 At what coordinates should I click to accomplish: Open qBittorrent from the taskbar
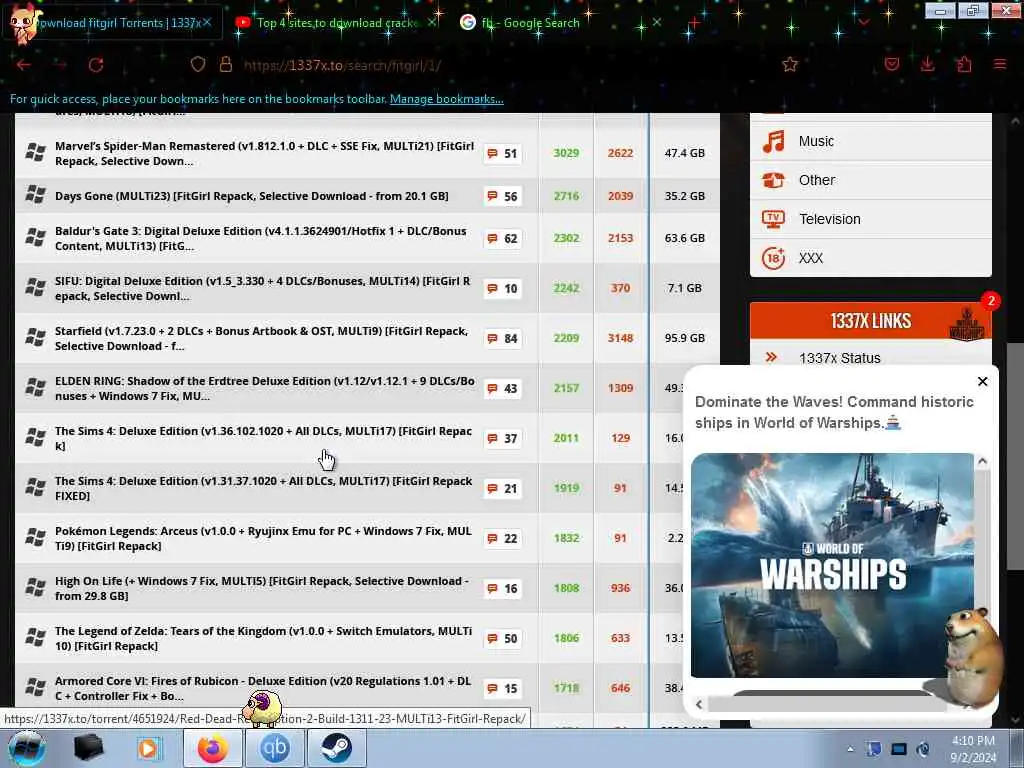tap(274, 748)
